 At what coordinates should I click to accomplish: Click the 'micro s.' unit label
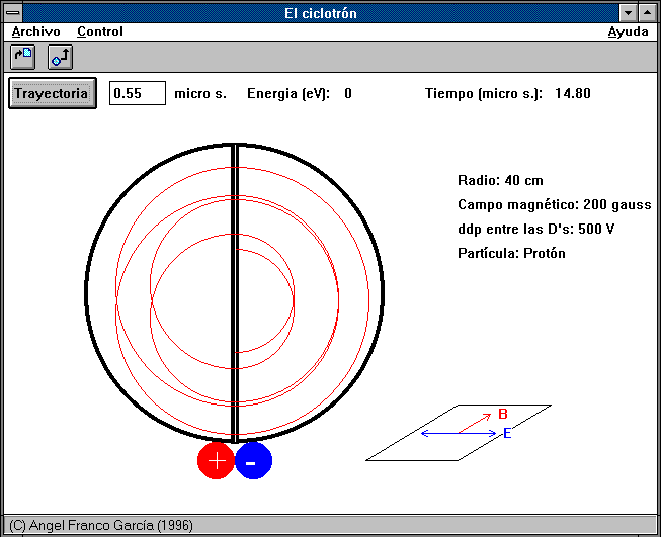[x=200, y=94]
